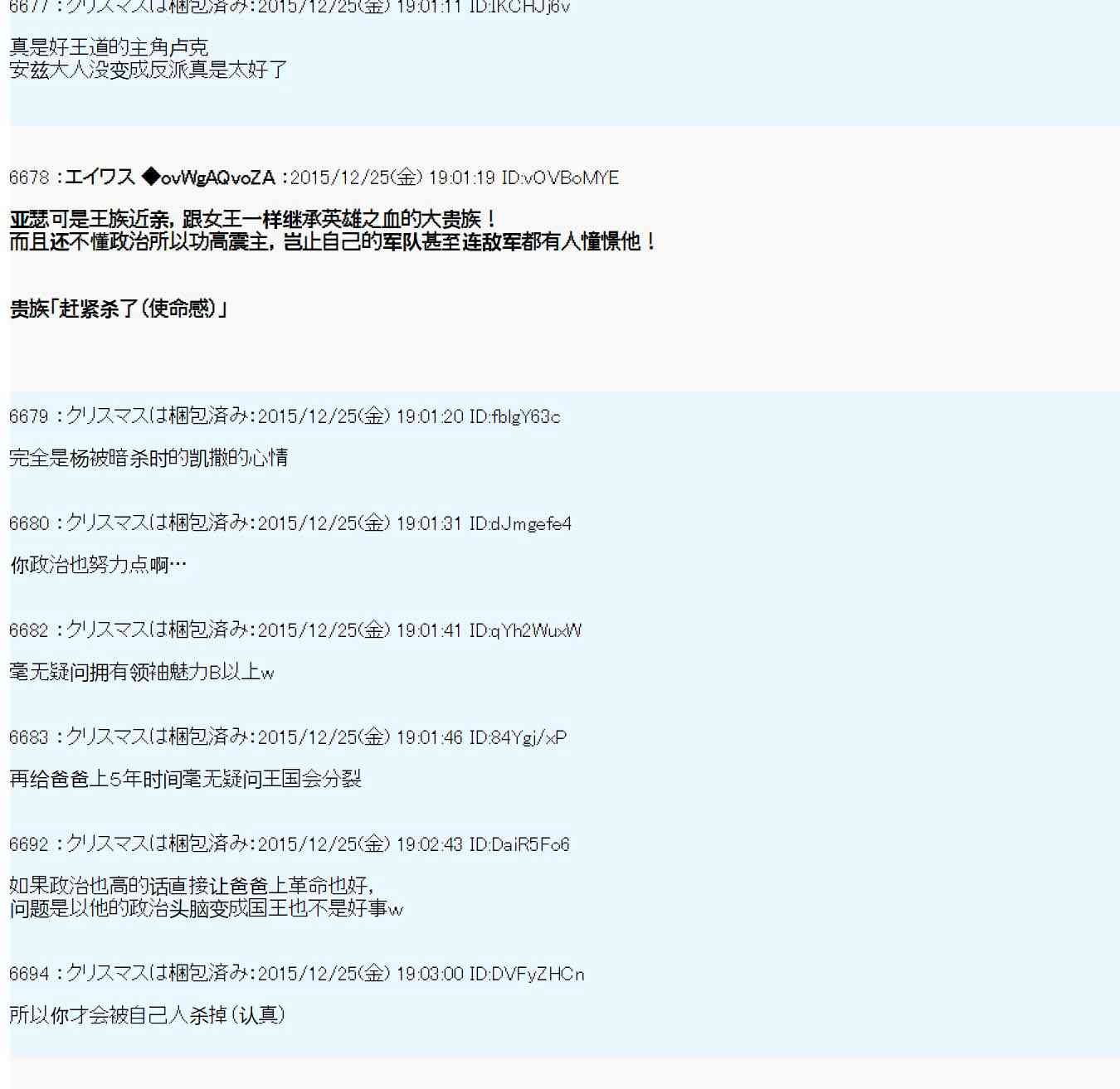The height and width of the screenshot is (1089, 1120).
Task: Click the bold line 贵族「赶紧杀了(使命感)」
Action: pyautogui.click(x=119, y=309)
